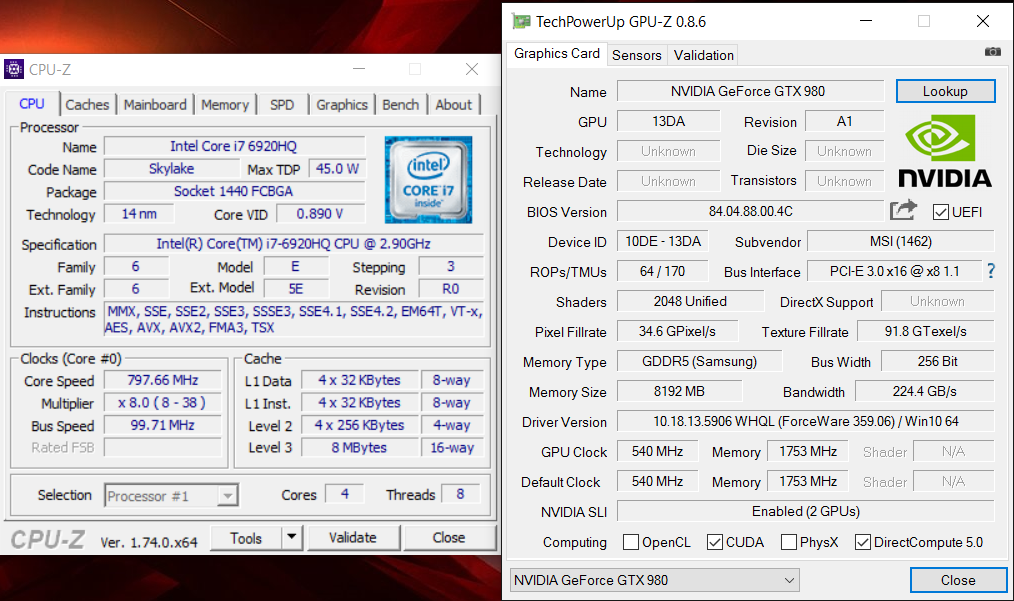Click the Package value Socket 1440 FCBGA
The height and width of the screenshot is (601, 1014).
[234, 191]
